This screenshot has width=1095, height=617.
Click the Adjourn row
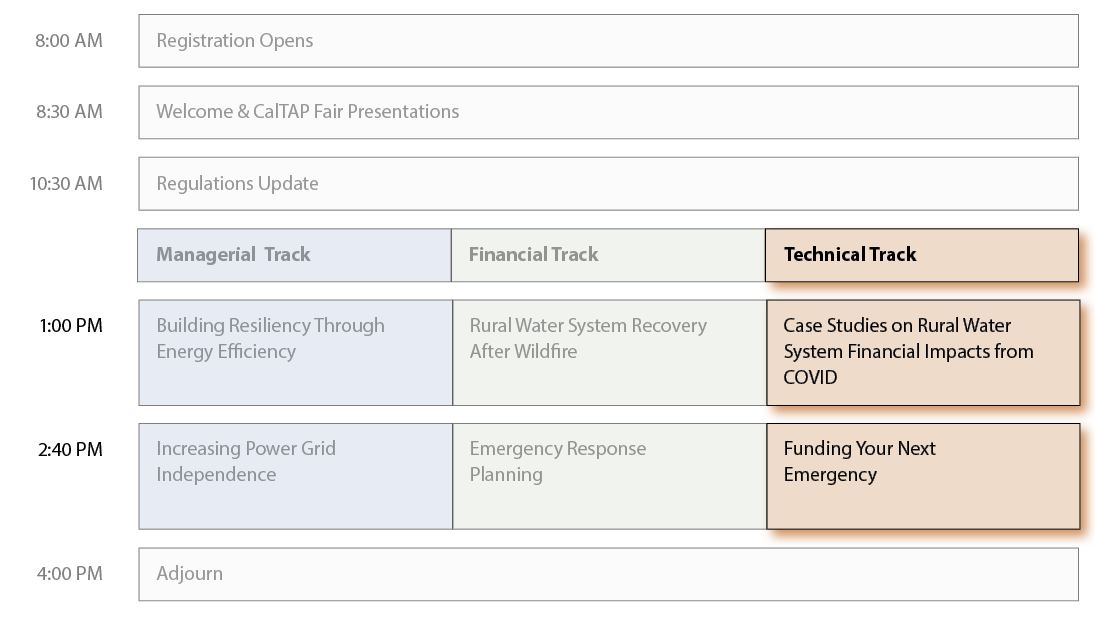click(x=608, y=574)
